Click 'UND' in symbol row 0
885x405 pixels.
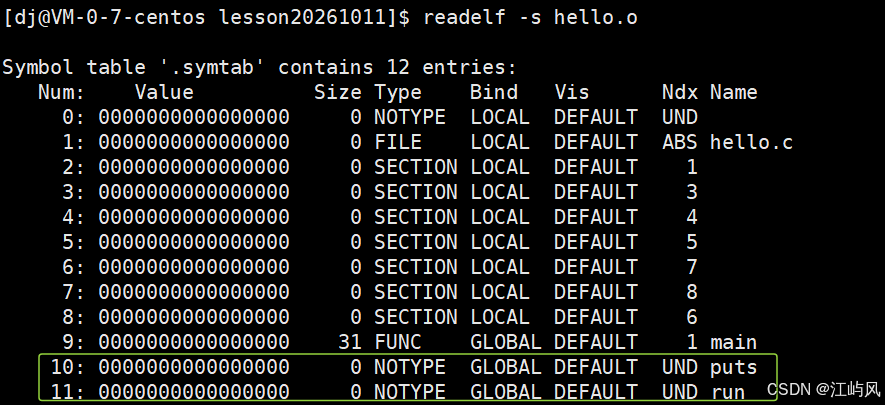pyautogui.click(x=680, y=117)
